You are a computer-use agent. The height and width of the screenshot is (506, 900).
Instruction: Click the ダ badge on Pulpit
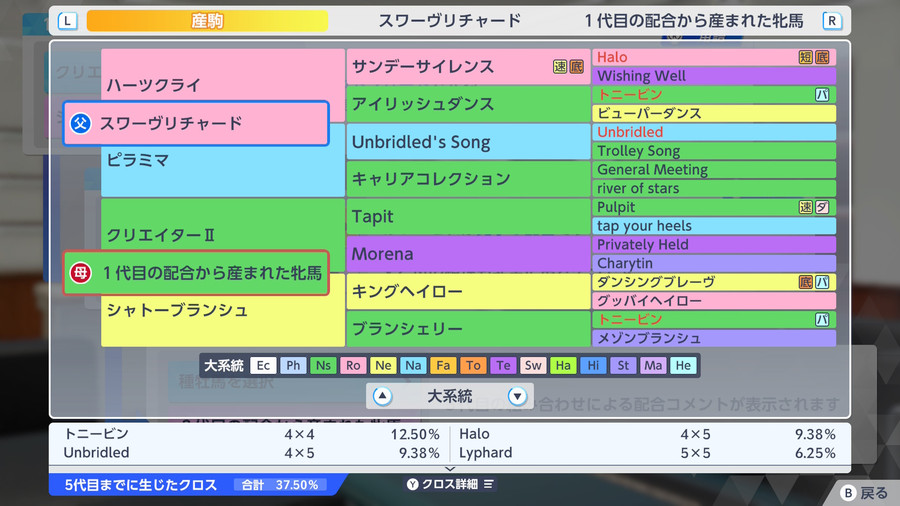[x=822, y=207]
